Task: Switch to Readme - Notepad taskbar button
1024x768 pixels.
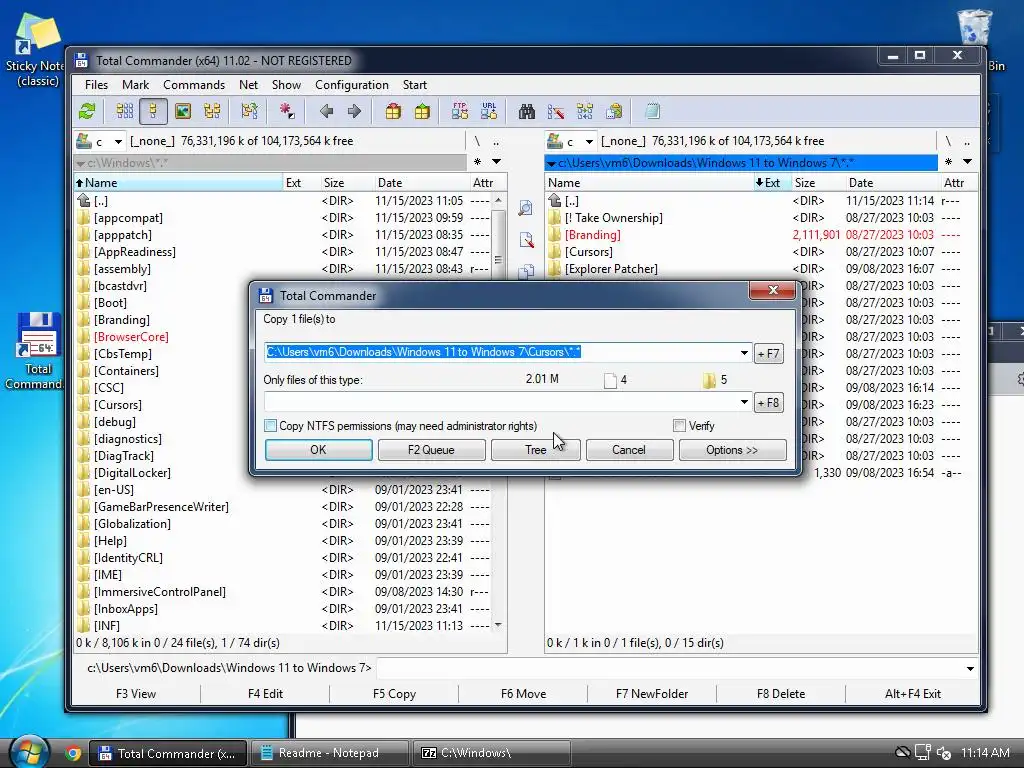Action: [x=329, y=753]
